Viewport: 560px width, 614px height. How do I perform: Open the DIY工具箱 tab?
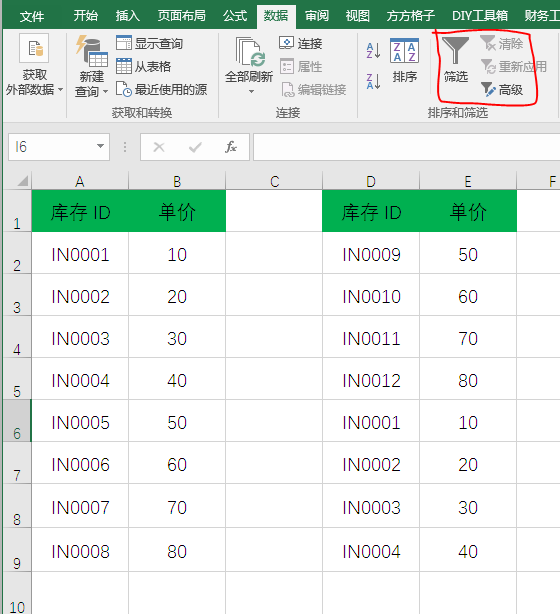click(480, 16)
